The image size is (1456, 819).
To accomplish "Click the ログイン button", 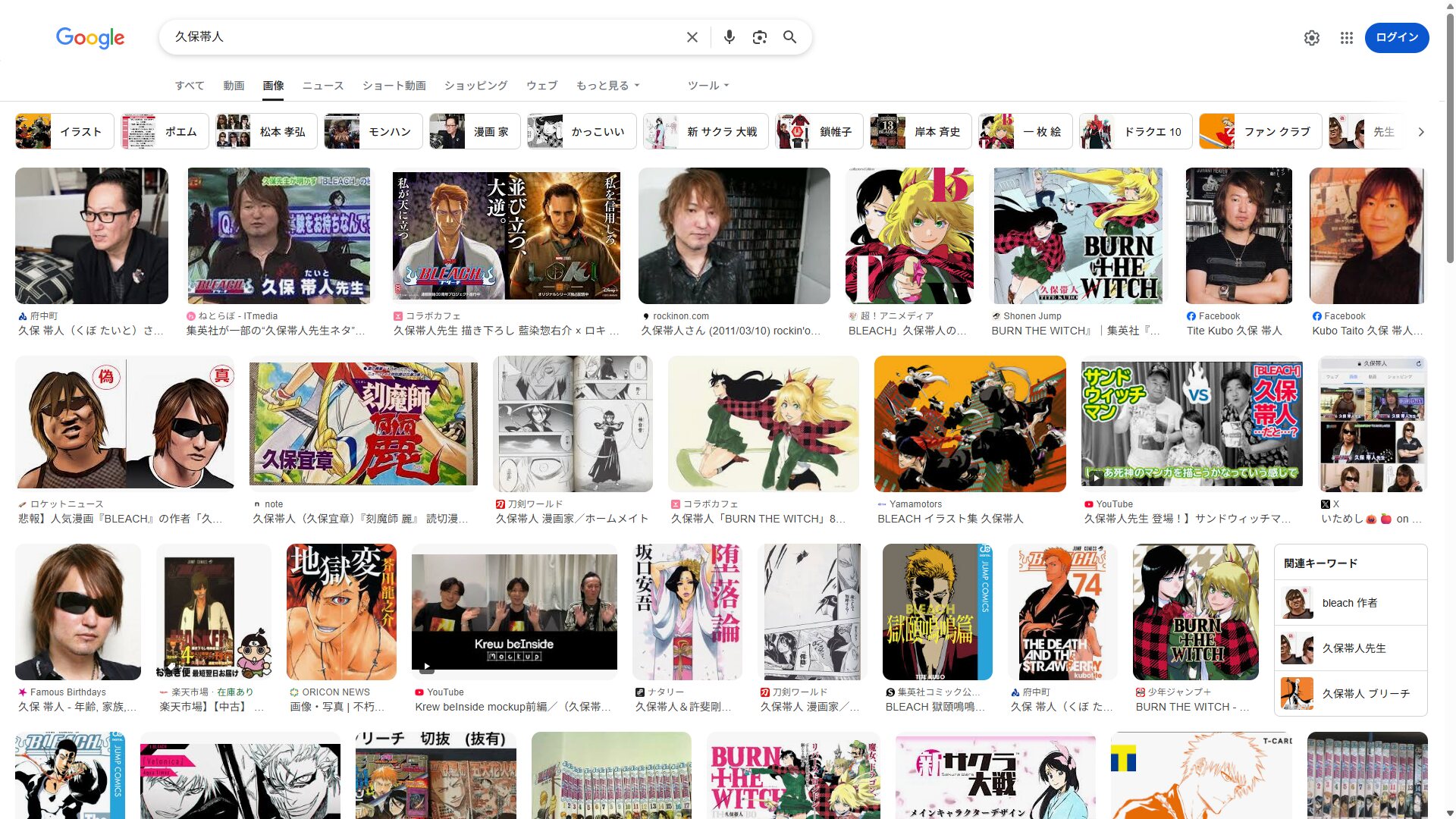I will [1396, 38].
